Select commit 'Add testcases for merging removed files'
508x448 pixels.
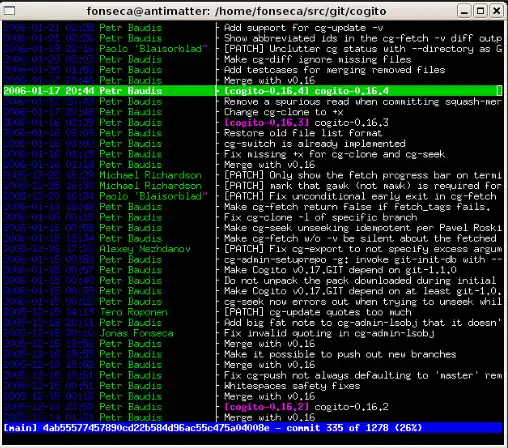coord(334,70)
